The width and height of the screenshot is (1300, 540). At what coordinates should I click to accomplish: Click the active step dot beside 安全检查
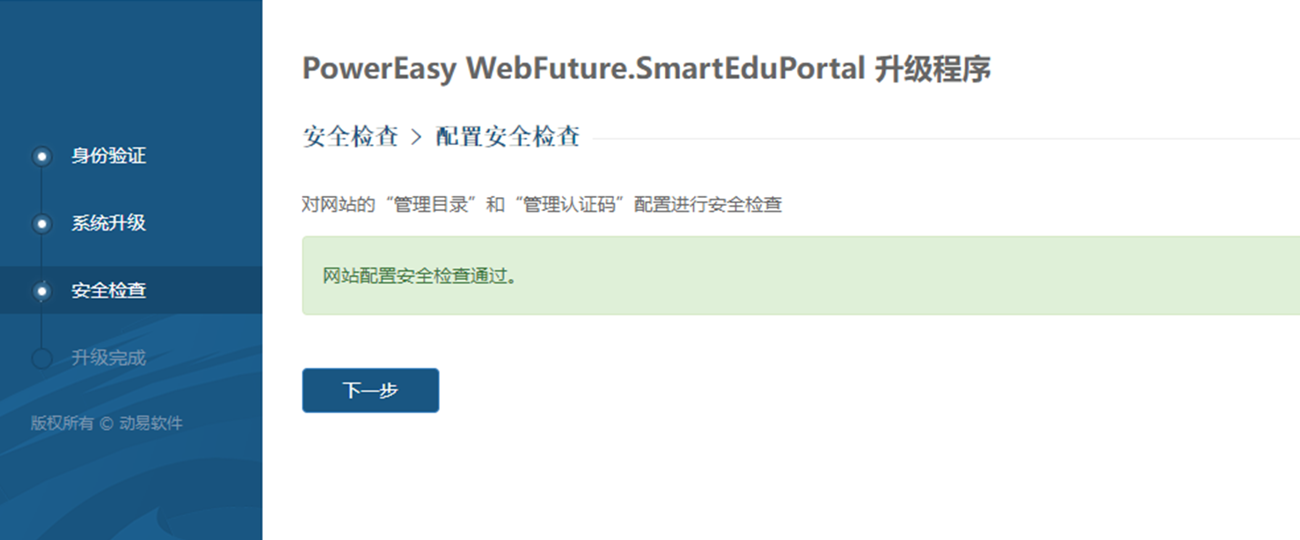41,291
